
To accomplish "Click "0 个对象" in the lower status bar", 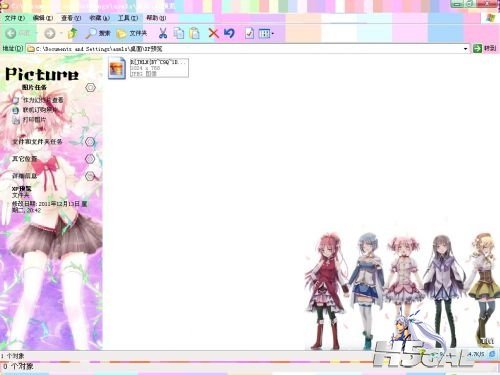I will 18,366.
